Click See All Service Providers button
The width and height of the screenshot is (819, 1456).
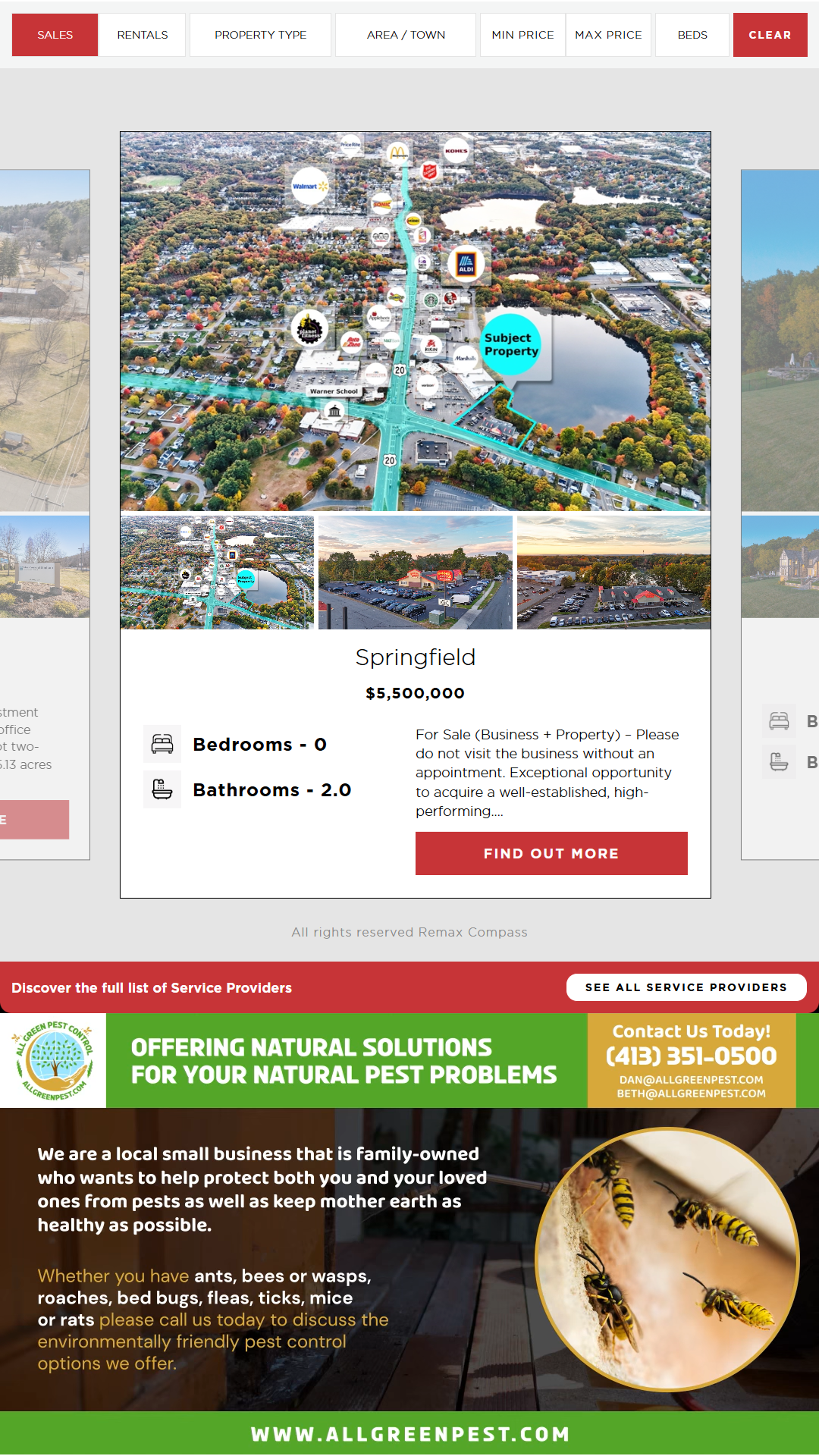coord(686,987)
